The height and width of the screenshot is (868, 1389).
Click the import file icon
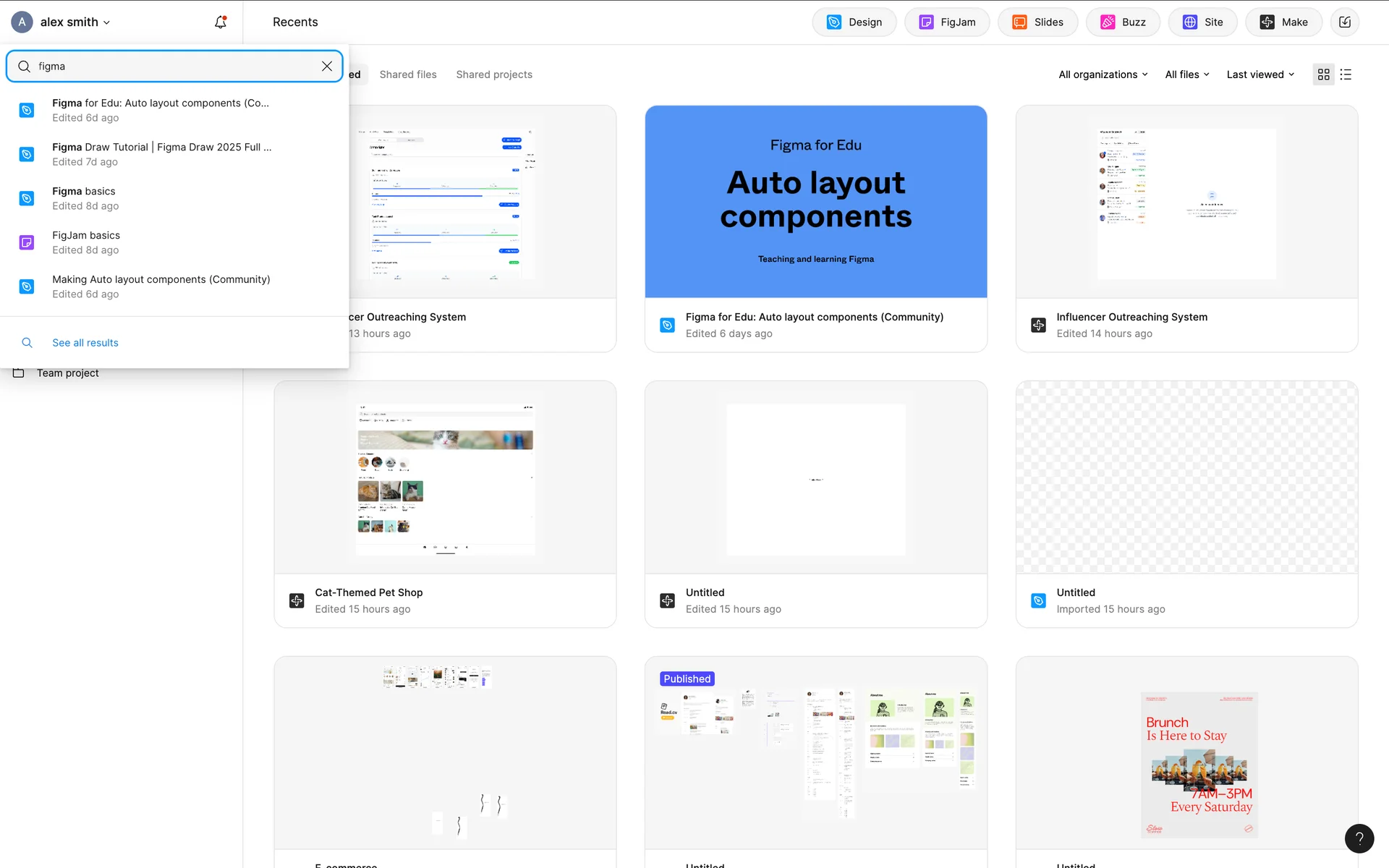[1345, 22]
